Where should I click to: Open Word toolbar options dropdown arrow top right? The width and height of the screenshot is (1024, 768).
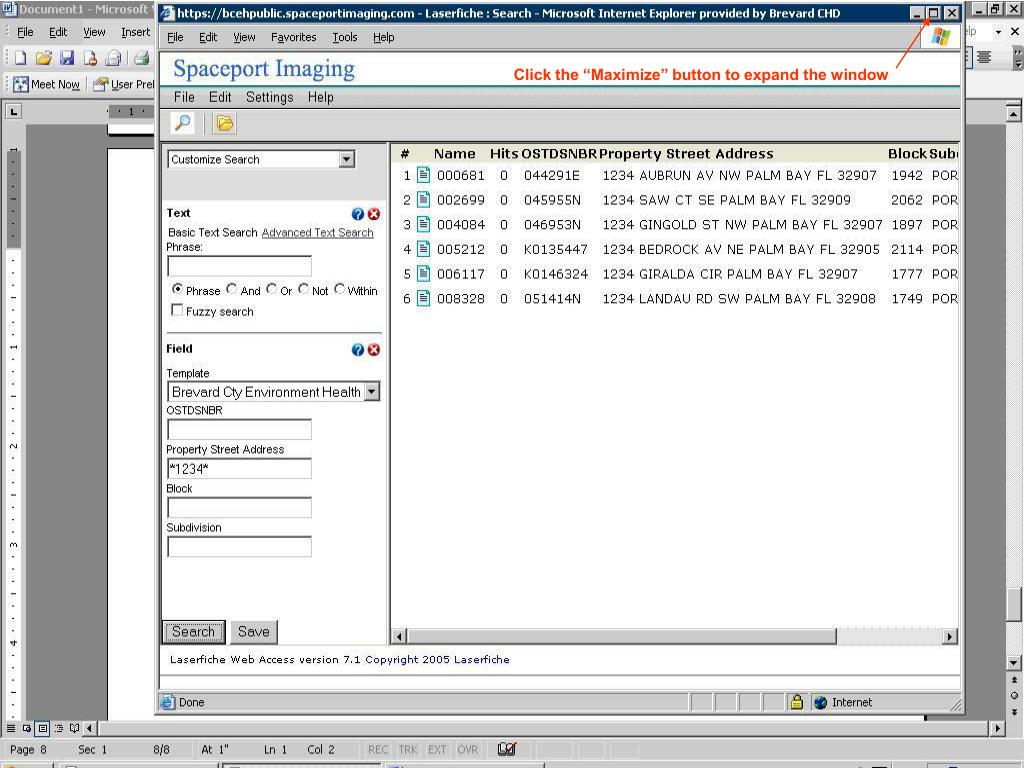pos(998,31)
